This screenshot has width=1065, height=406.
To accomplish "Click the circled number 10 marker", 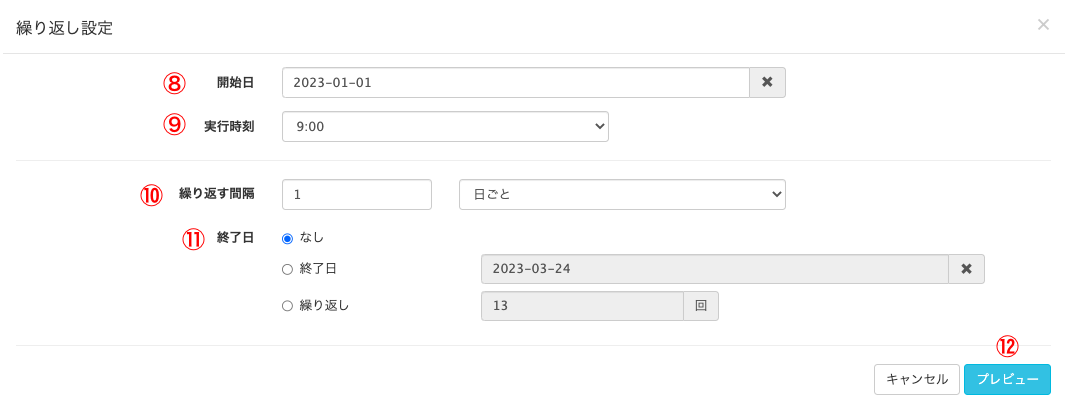I will point(151,195).
